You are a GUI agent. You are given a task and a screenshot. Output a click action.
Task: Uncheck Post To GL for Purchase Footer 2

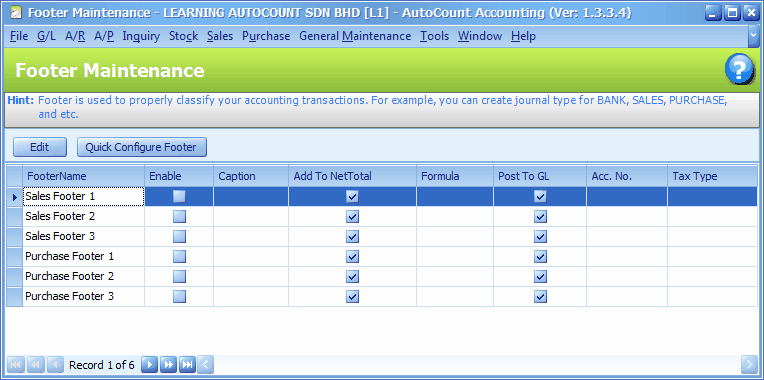point(540,276)
